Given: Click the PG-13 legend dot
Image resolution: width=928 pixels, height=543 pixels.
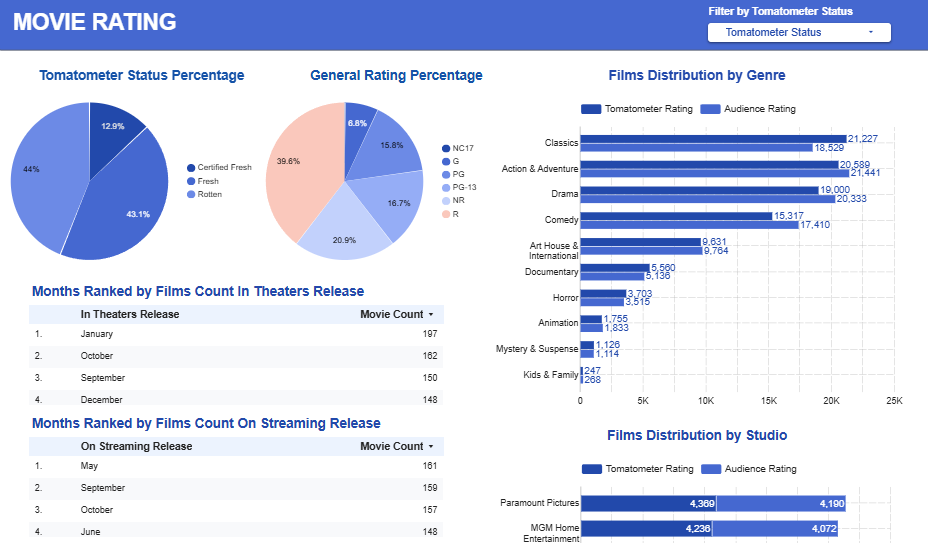Looking at the screenshot, I should click(x=446, y=187).
